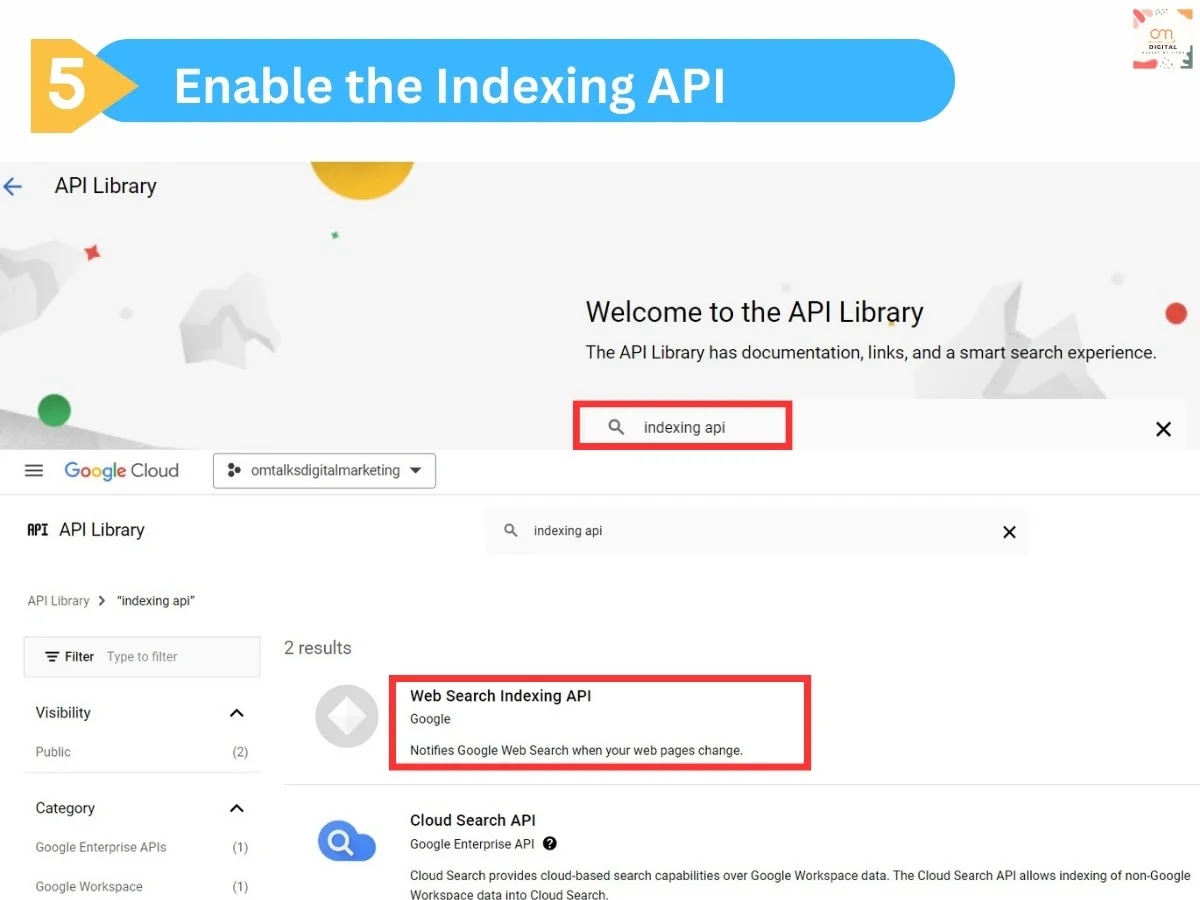Screen dimensions: 1200x900
Task: Select the Google Enterprise APIs category filter
Action: tap(101, 847)
